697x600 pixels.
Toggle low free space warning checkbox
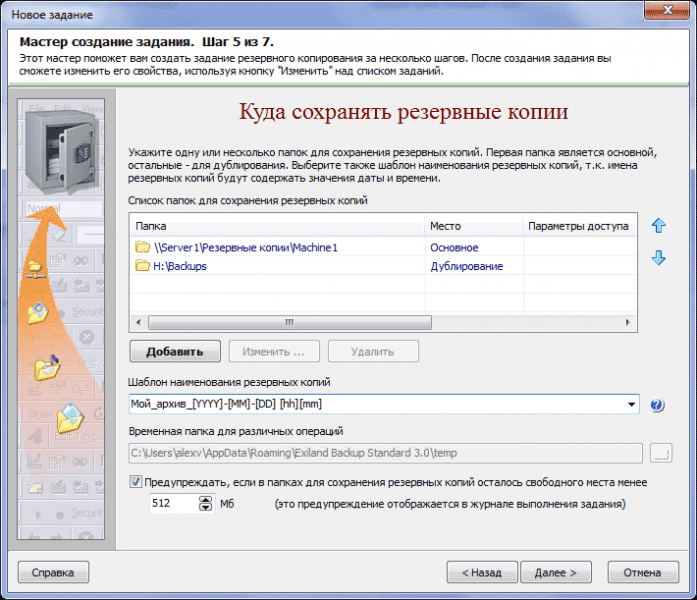tap(136, 482)
